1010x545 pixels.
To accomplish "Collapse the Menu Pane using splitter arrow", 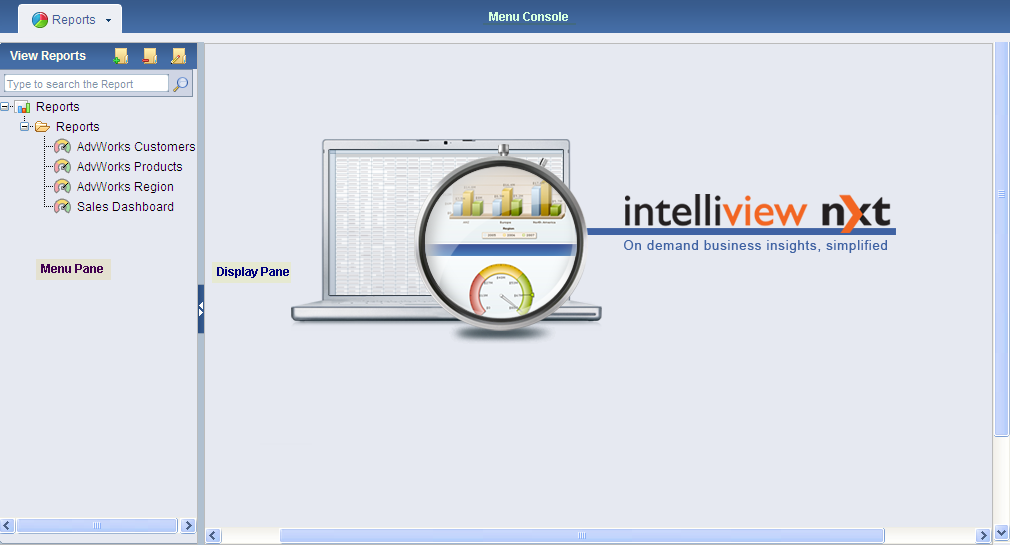I will click(200, 310).
